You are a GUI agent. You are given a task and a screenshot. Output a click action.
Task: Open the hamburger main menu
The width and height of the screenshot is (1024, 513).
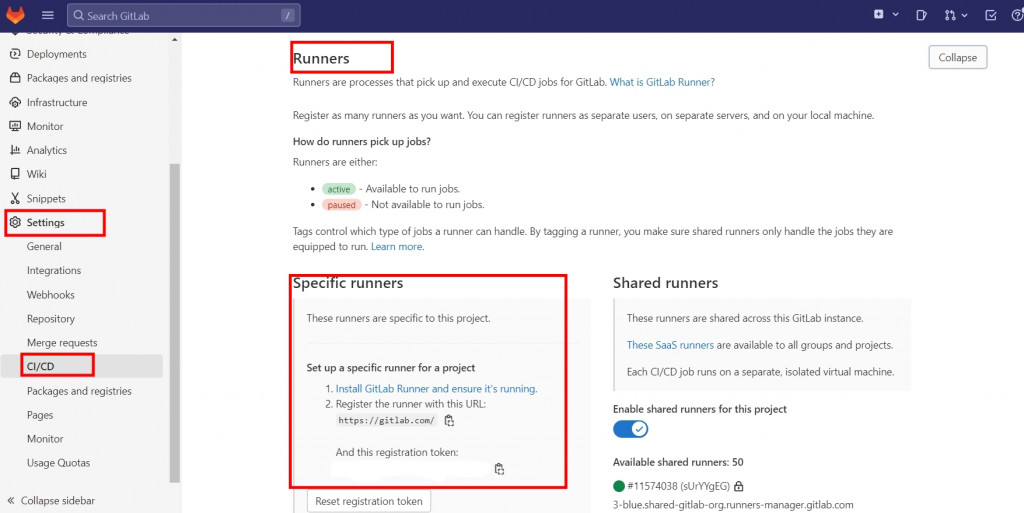point(48,15)
